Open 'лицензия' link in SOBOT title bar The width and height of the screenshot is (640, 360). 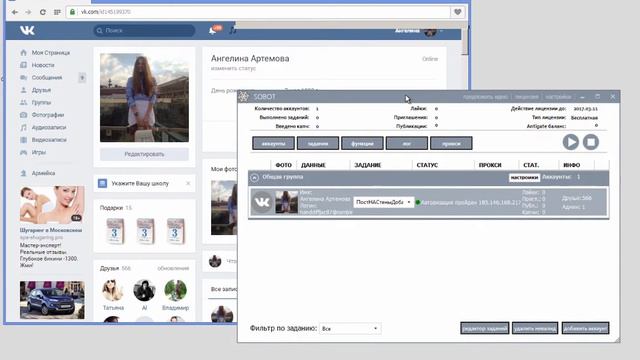(527, 97)
